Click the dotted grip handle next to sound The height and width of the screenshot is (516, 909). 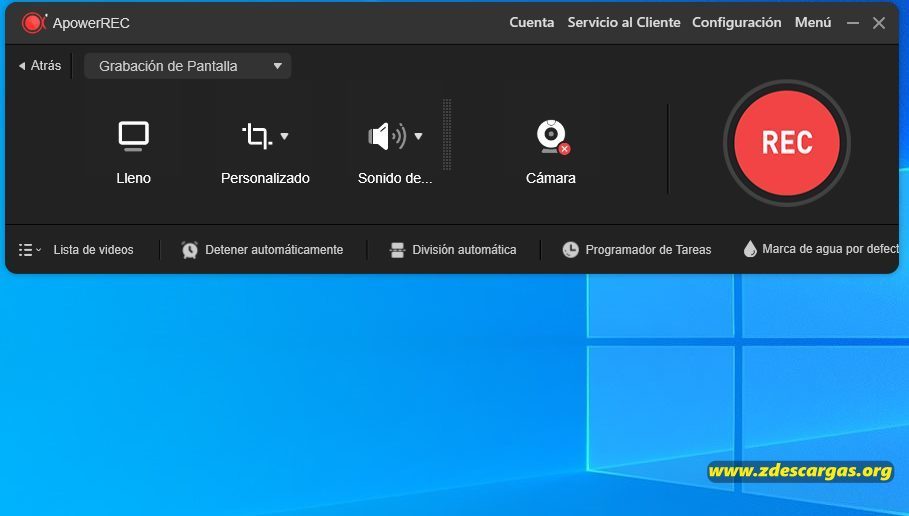(447, 135)
